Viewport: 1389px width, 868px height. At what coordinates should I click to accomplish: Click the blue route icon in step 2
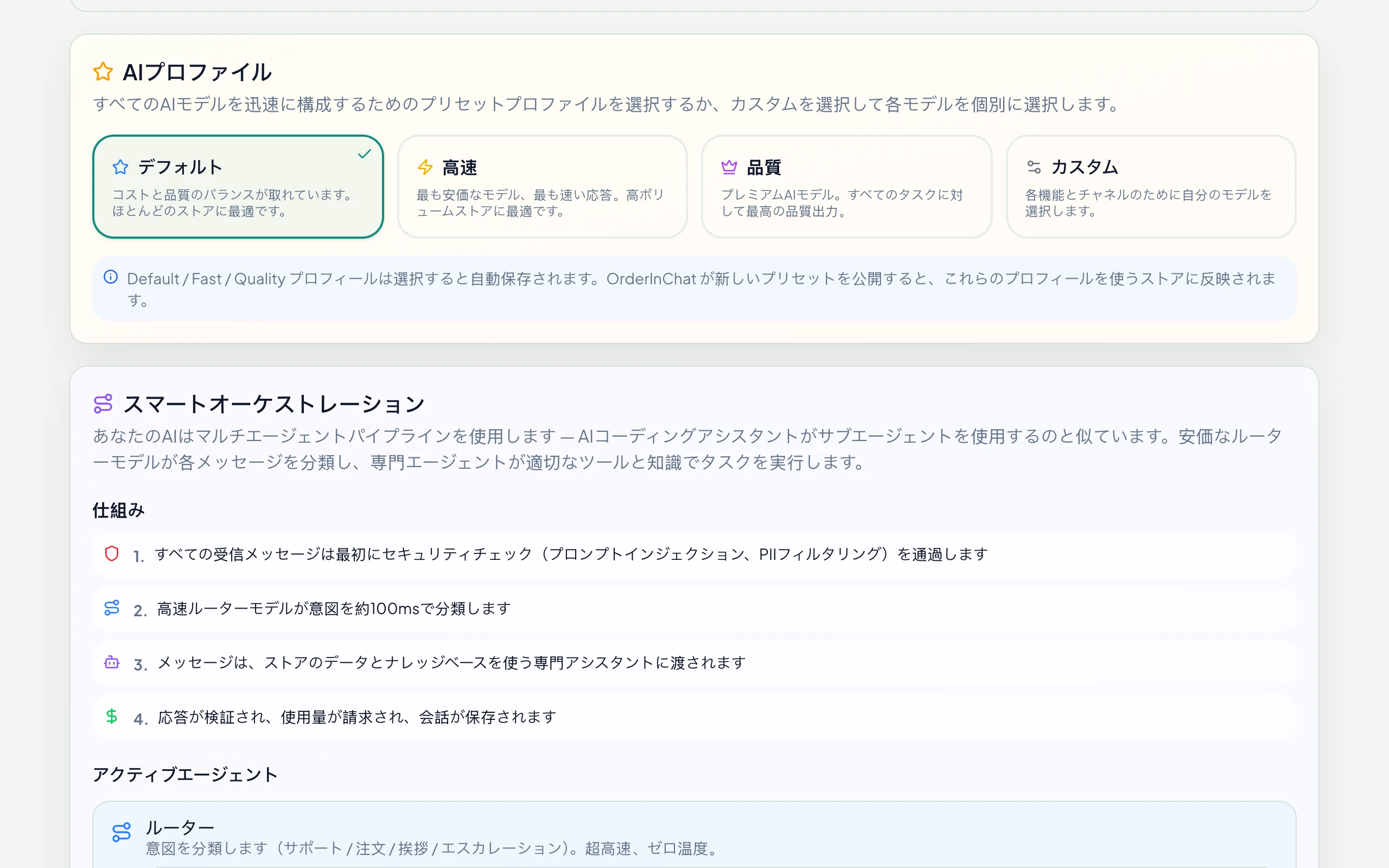[x=112, y=608]
